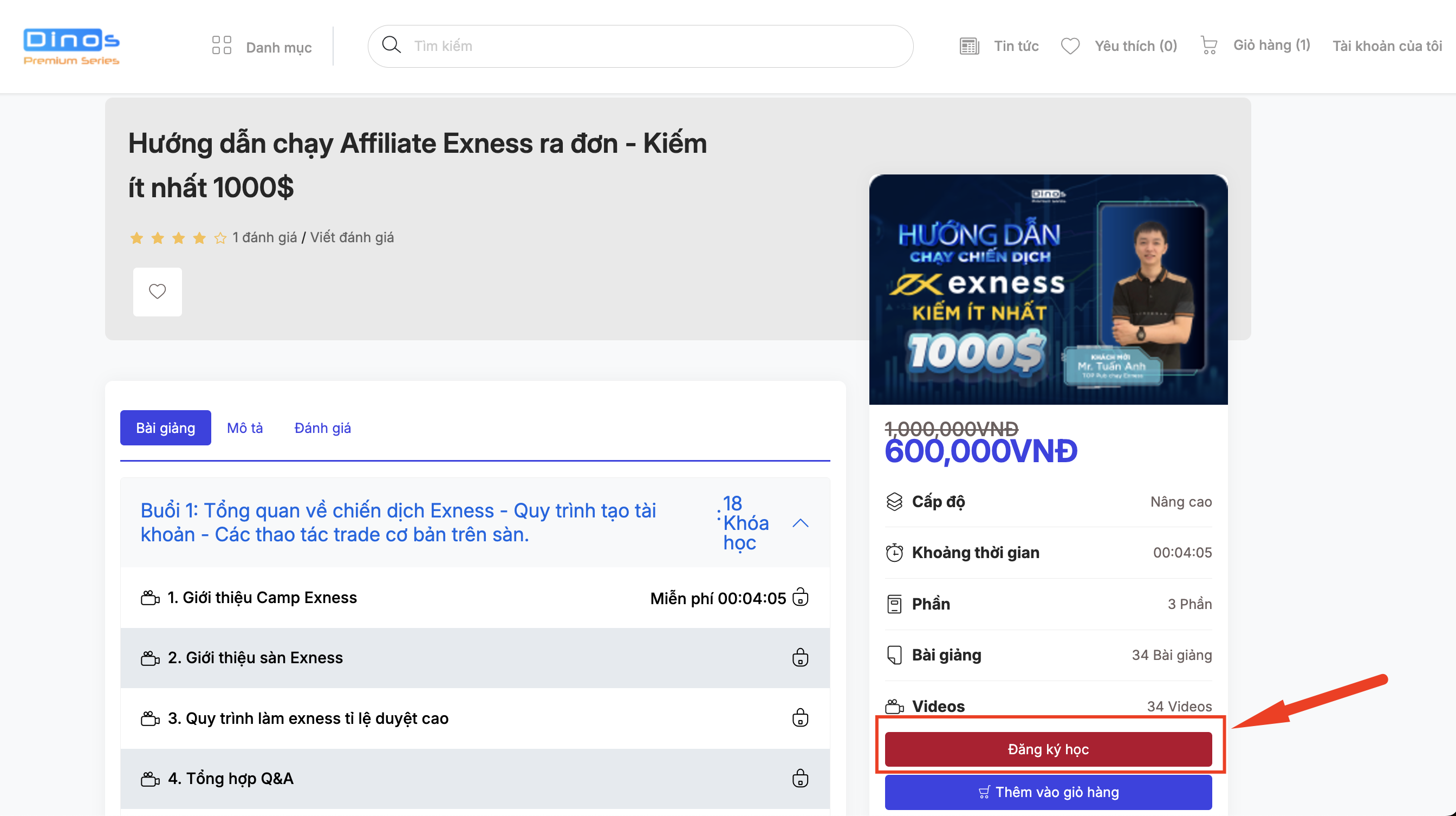Click the 1,000,000VNĐ original price
Viewport: 1456px width, 816px height.
[951, 429]
